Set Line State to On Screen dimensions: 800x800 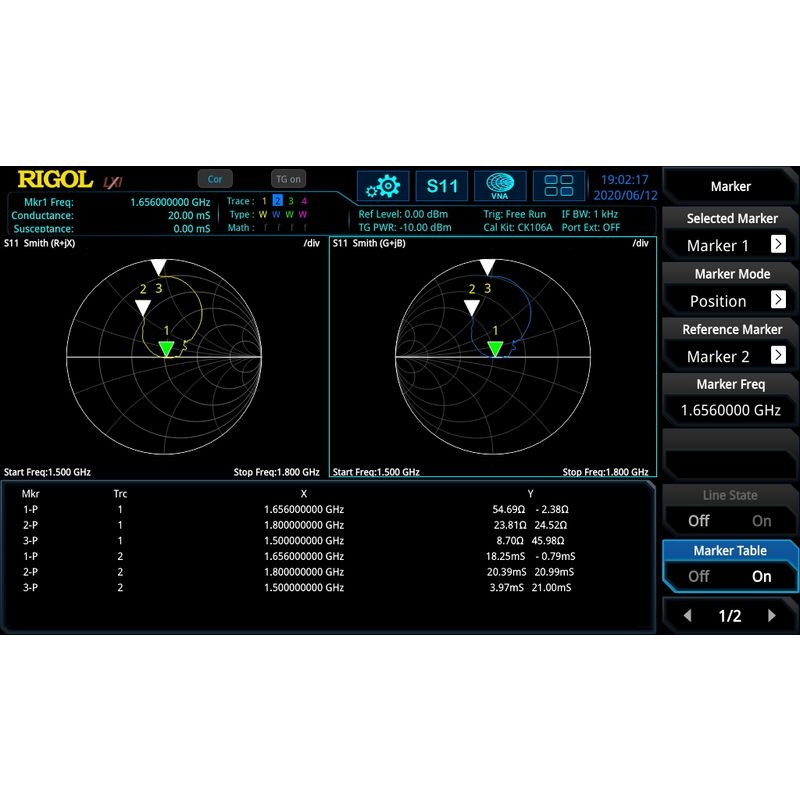coord(761,521)
